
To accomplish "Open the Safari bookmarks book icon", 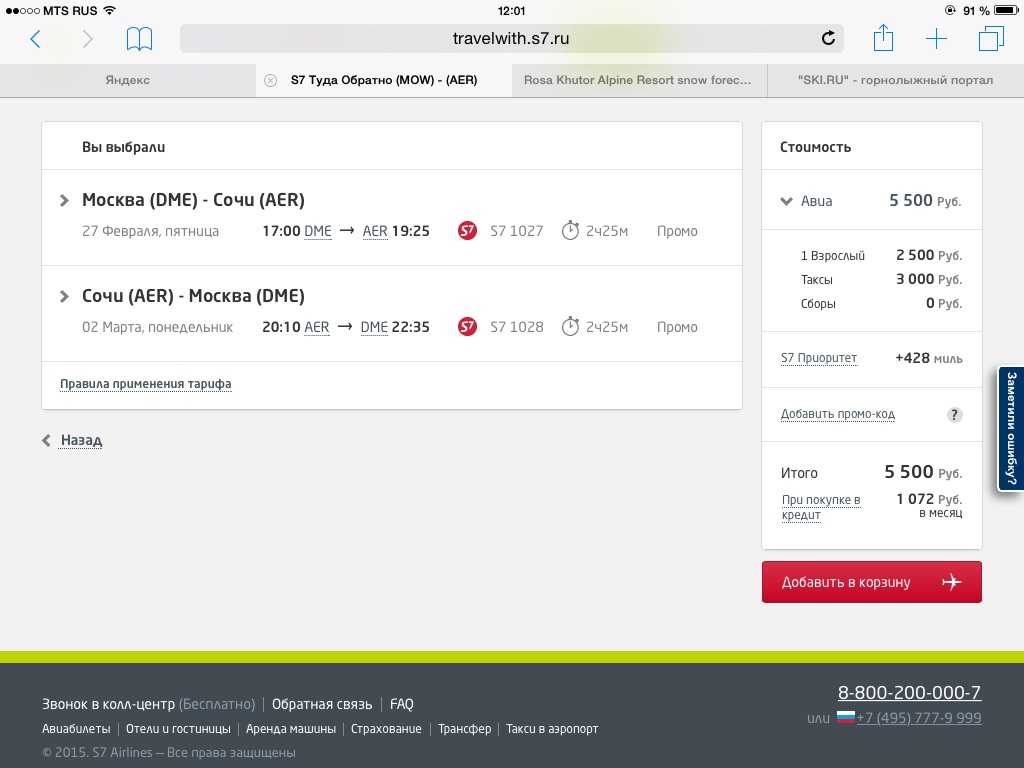I will tap(139, 39).
